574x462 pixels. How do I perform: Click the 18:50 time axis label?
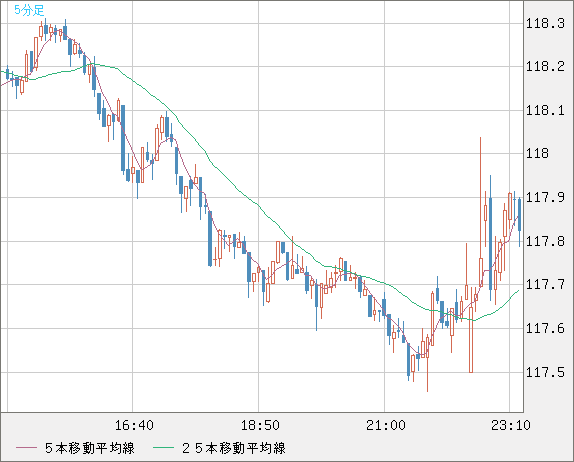tap(260, 425)
